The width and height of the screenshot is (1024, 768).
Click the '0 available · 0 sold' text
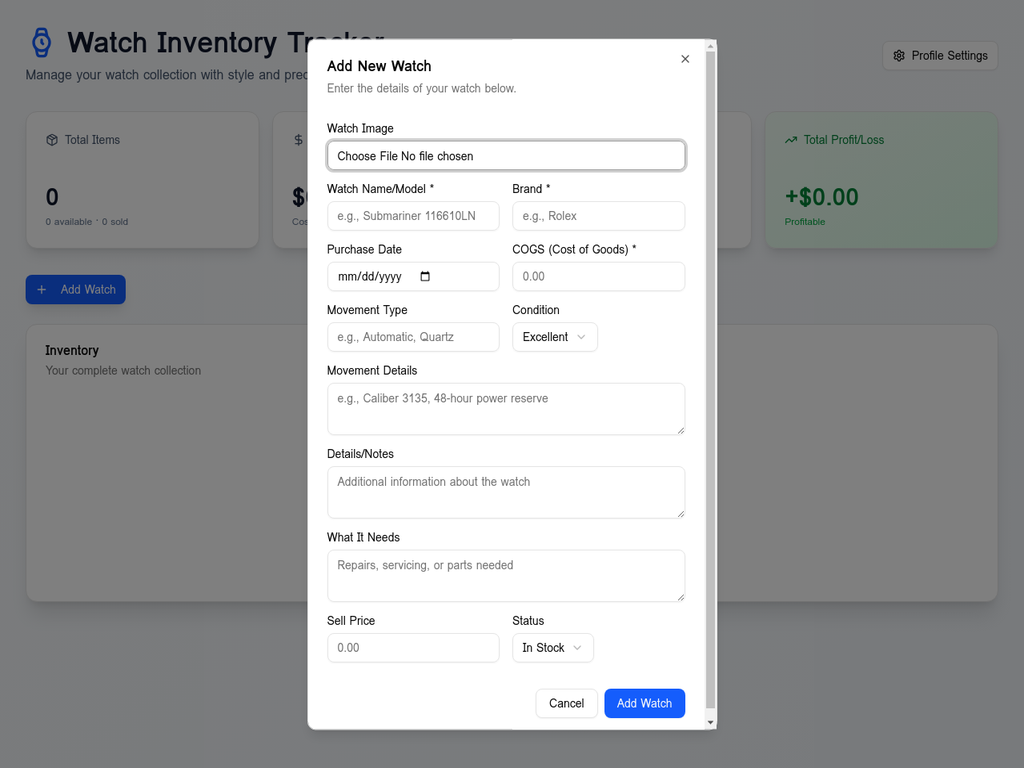pos(87,222)
